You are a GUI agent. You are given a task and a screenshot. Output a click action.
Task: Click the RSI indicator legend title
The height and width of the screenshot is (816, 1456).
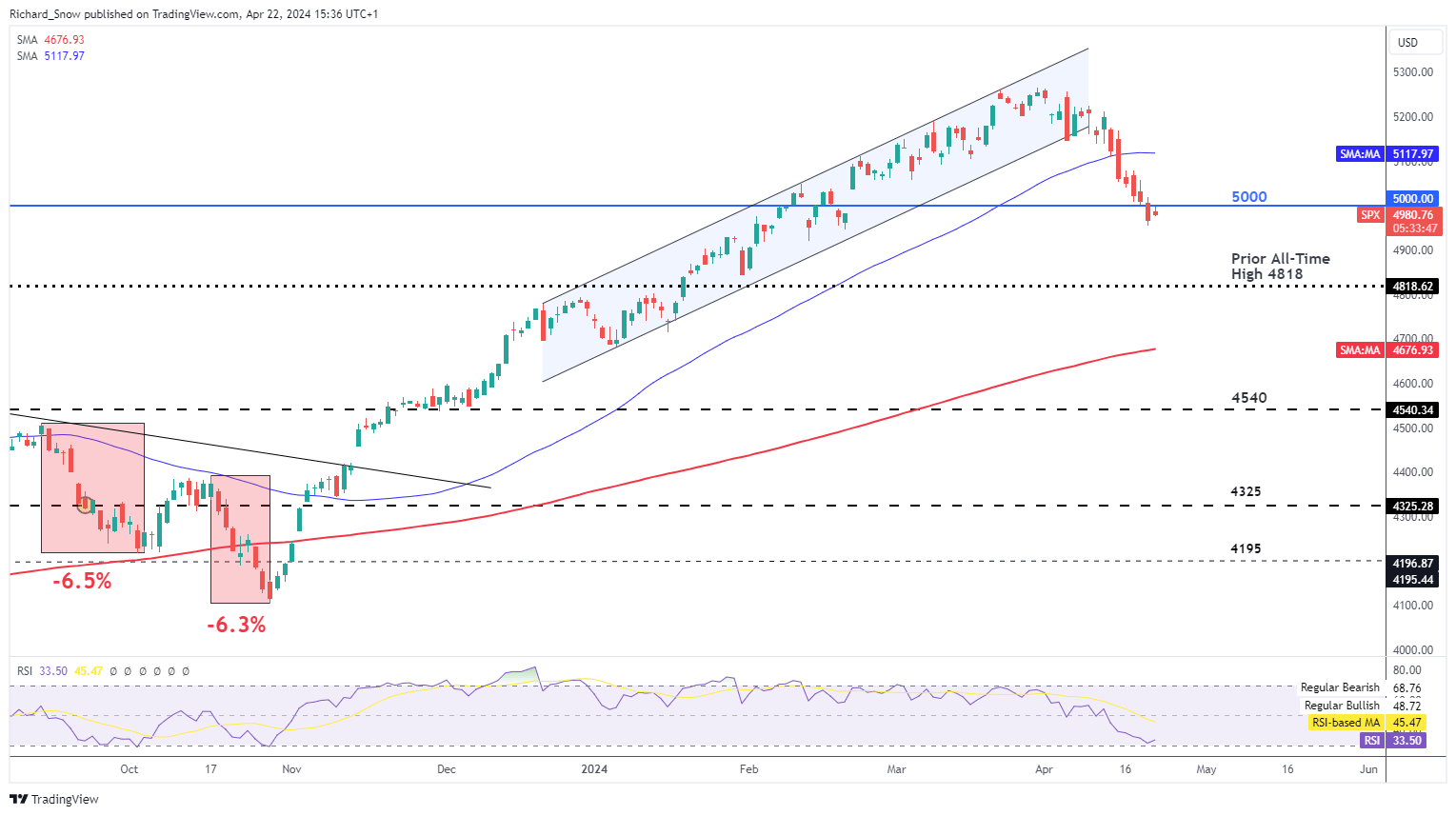point(25,671)
